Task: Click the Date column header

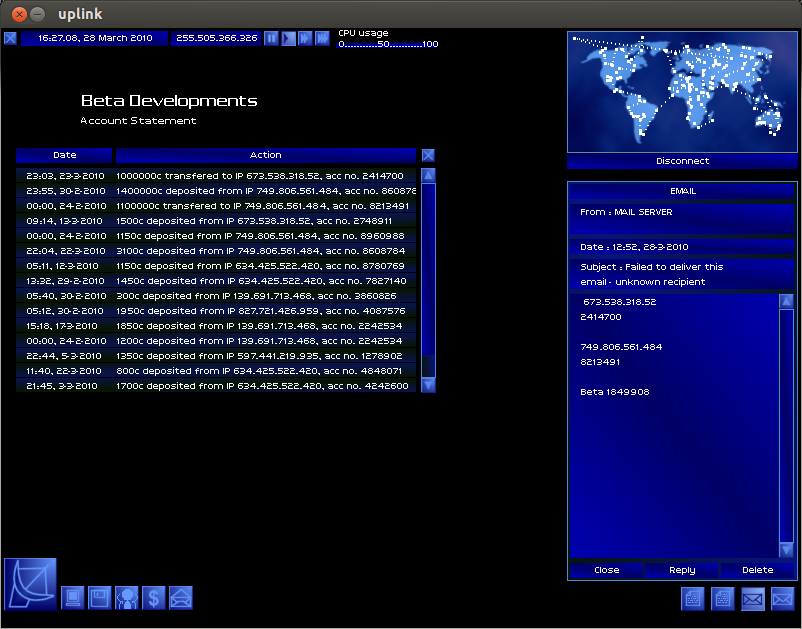Action: tap(64, 155)
